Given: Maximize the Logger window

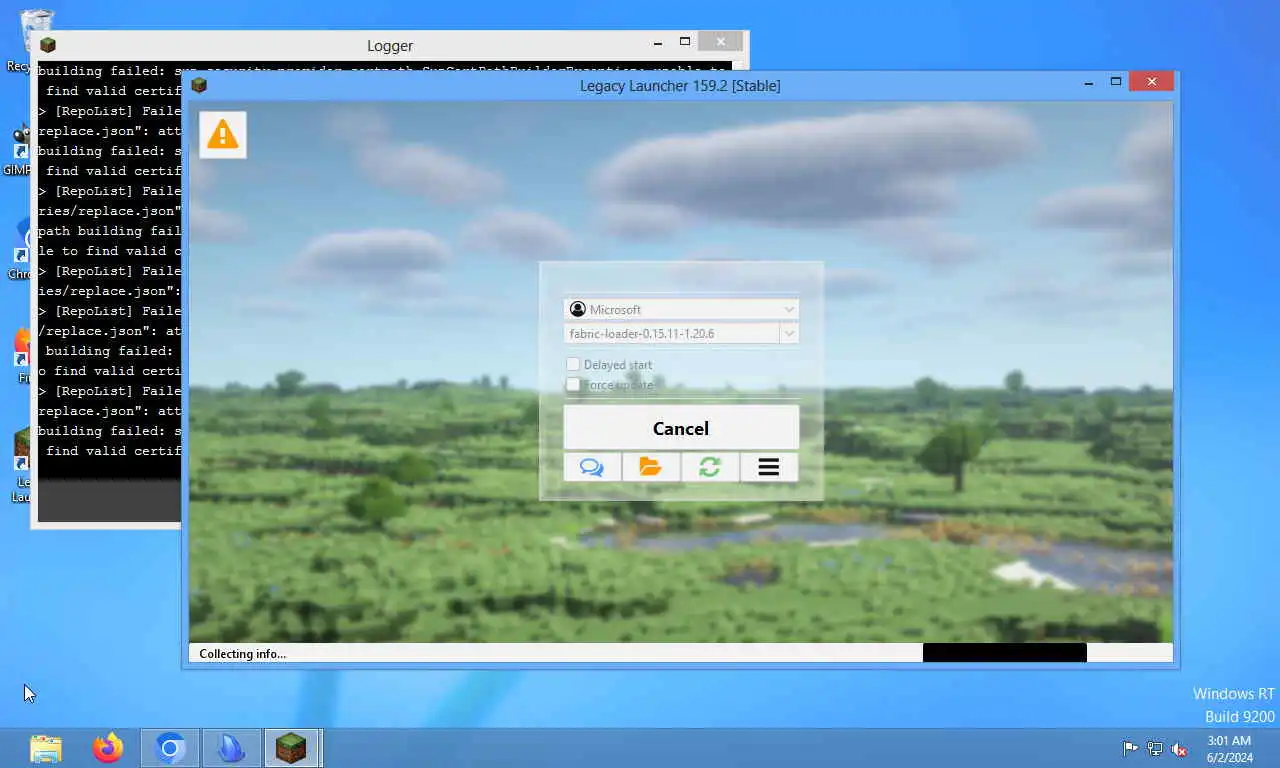Looking at the screenshot, I should point(685,42).
